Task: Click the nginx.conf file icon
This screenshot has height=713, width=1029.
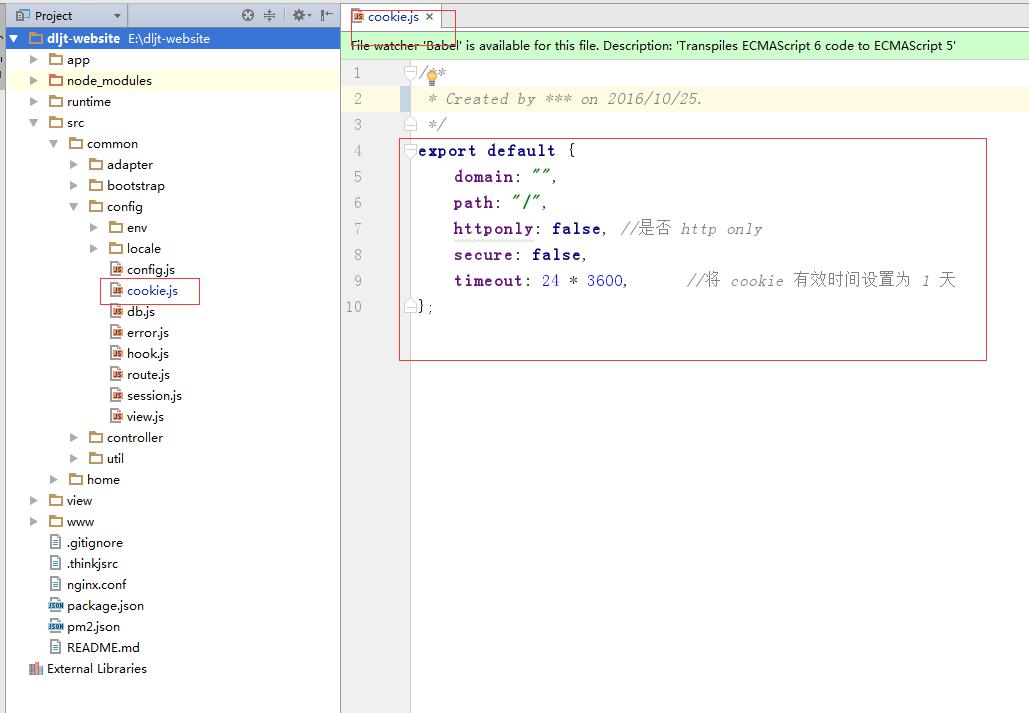Action: tap(56, 584)
